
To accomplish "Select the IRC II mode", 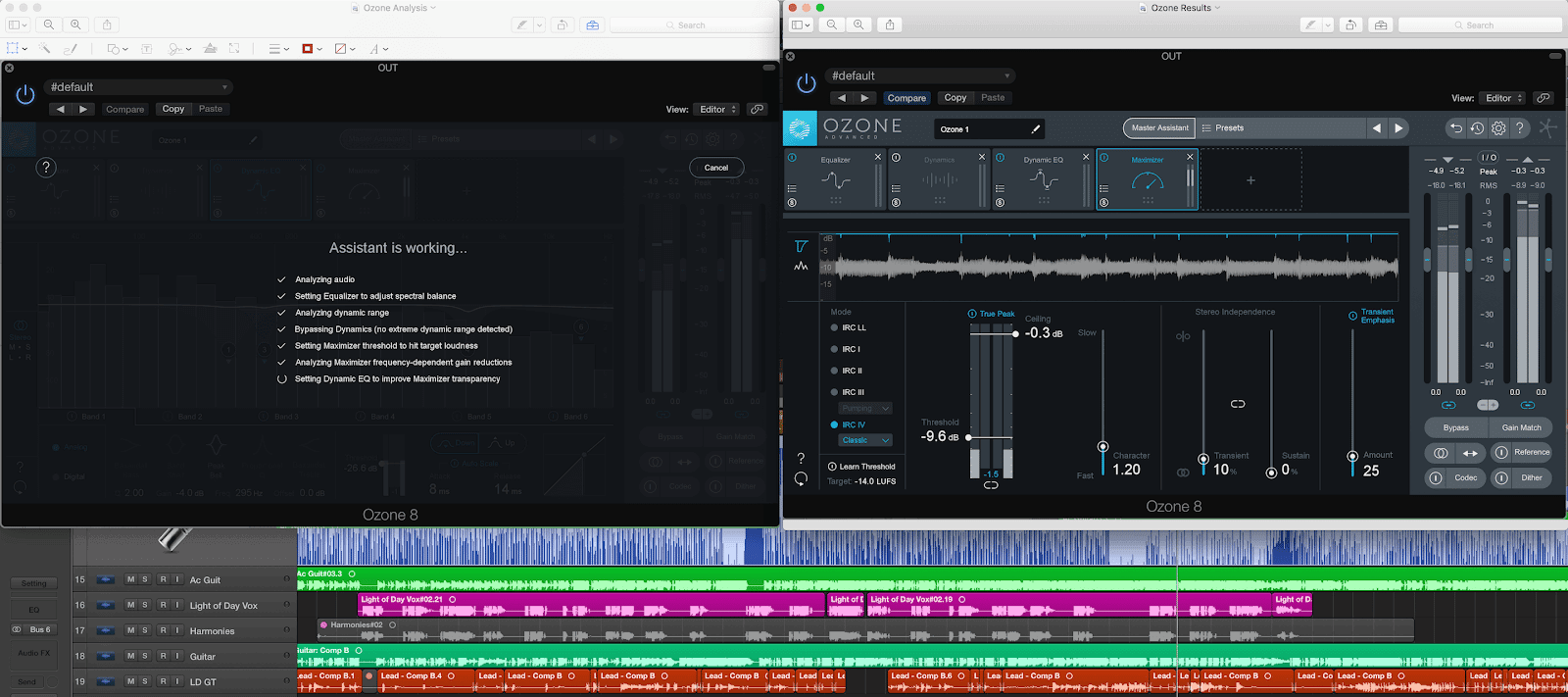I will [846, 371].
